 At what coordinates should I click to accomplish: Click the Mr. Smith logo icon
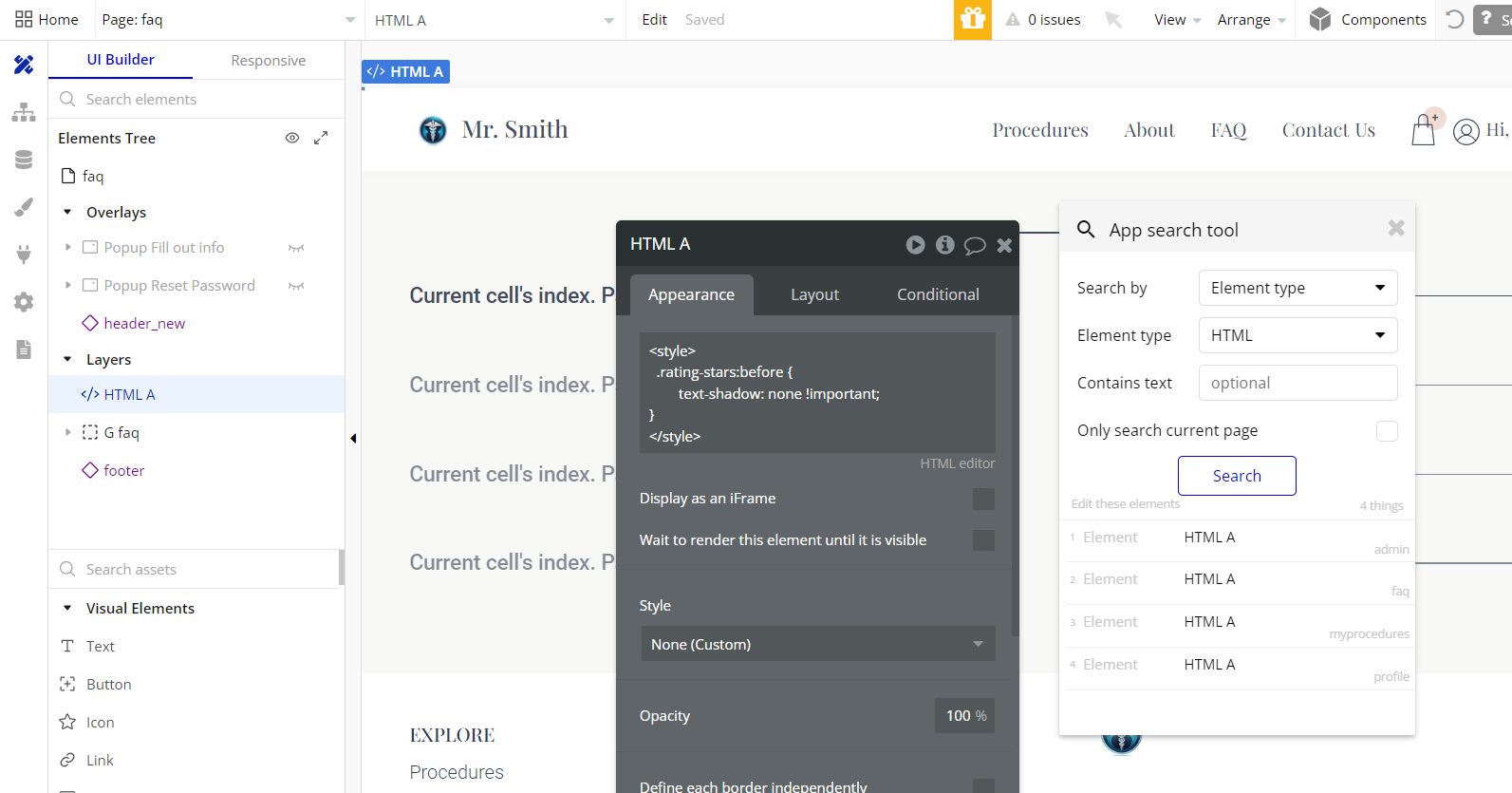click(x=433, y=130)
